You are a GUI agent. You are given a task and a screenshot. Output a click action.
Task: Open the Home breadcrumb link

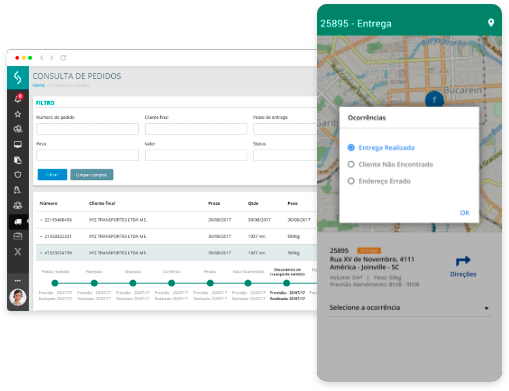click(x=39, y=85)
